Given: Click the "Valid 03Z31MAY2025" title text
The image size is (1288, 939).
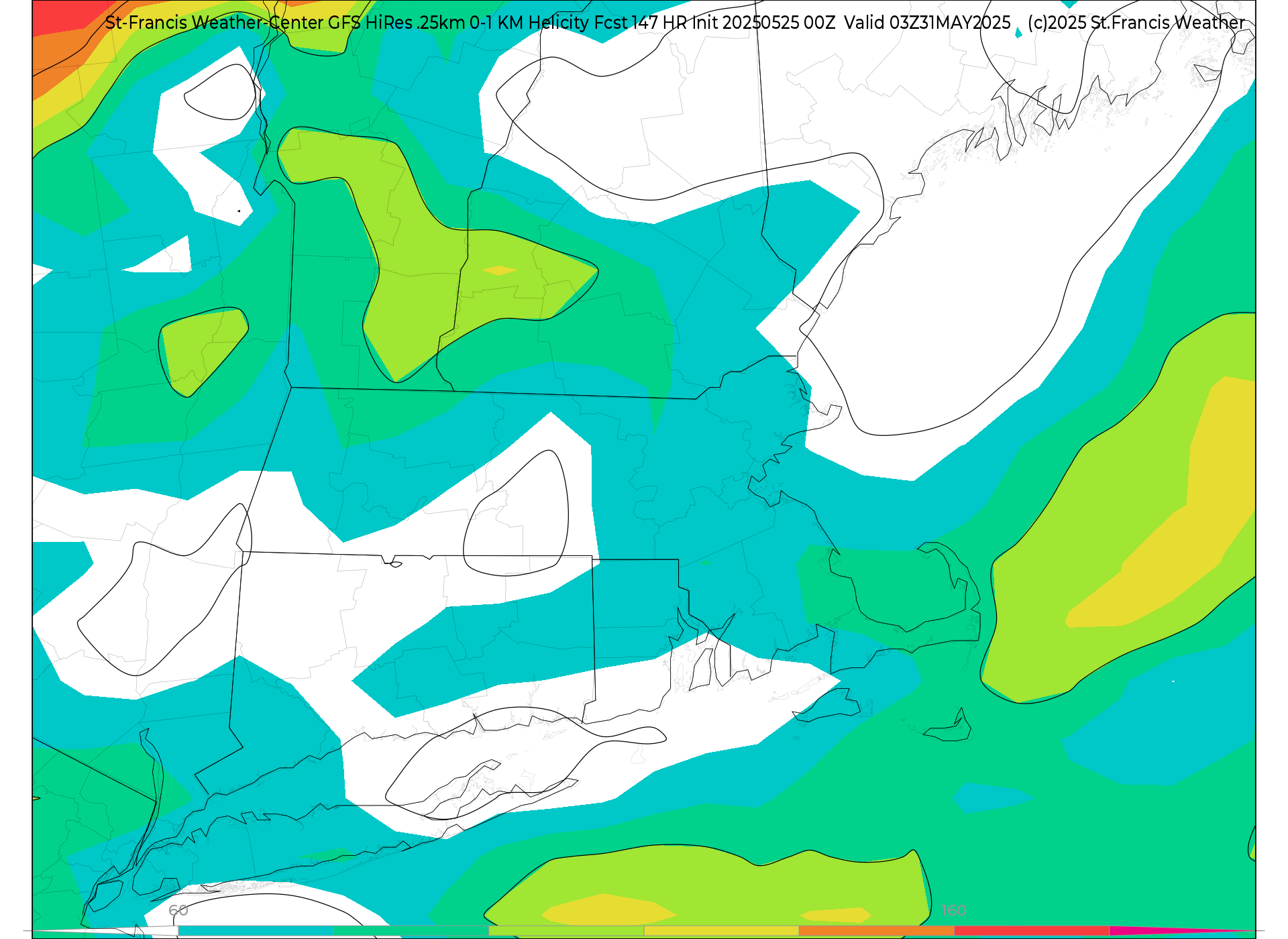Looking at the screenshot, I should point(927,23).
